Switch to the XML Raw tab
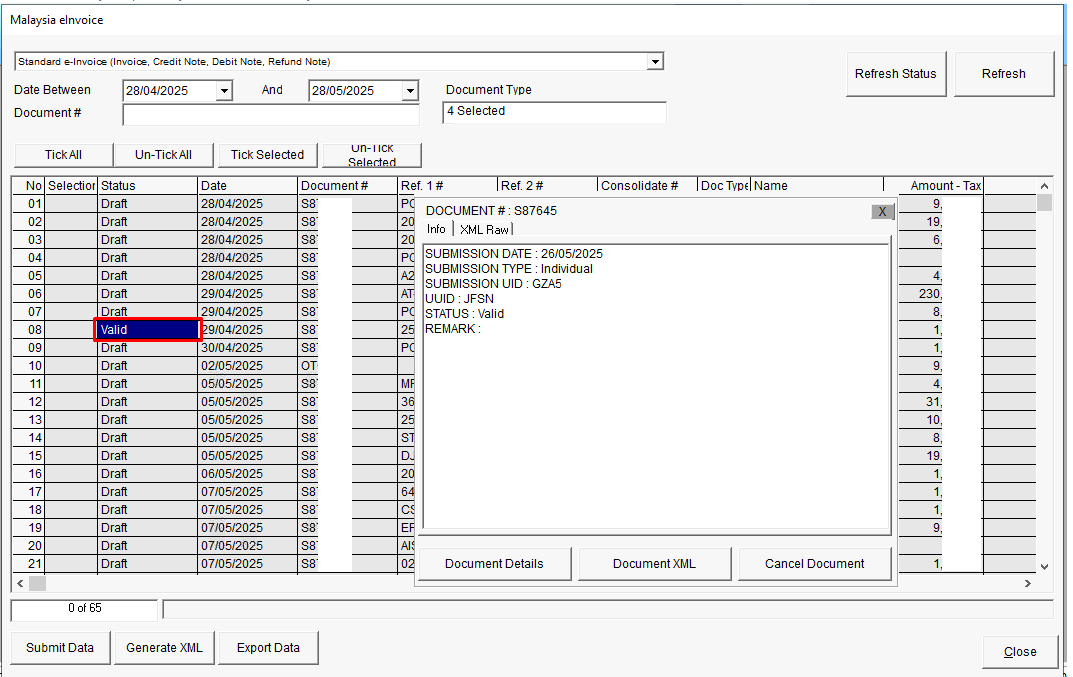This screenshot has width=1073, height=677. point(484,229)
